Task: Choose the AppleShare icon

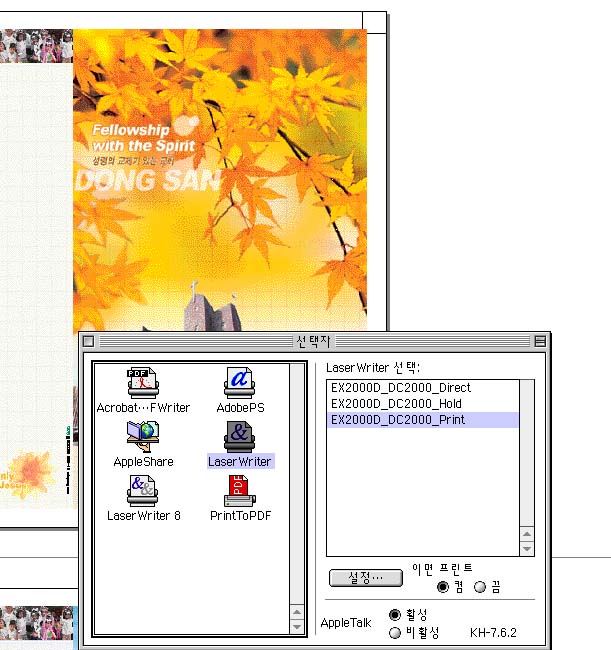Action: [143, 438]
